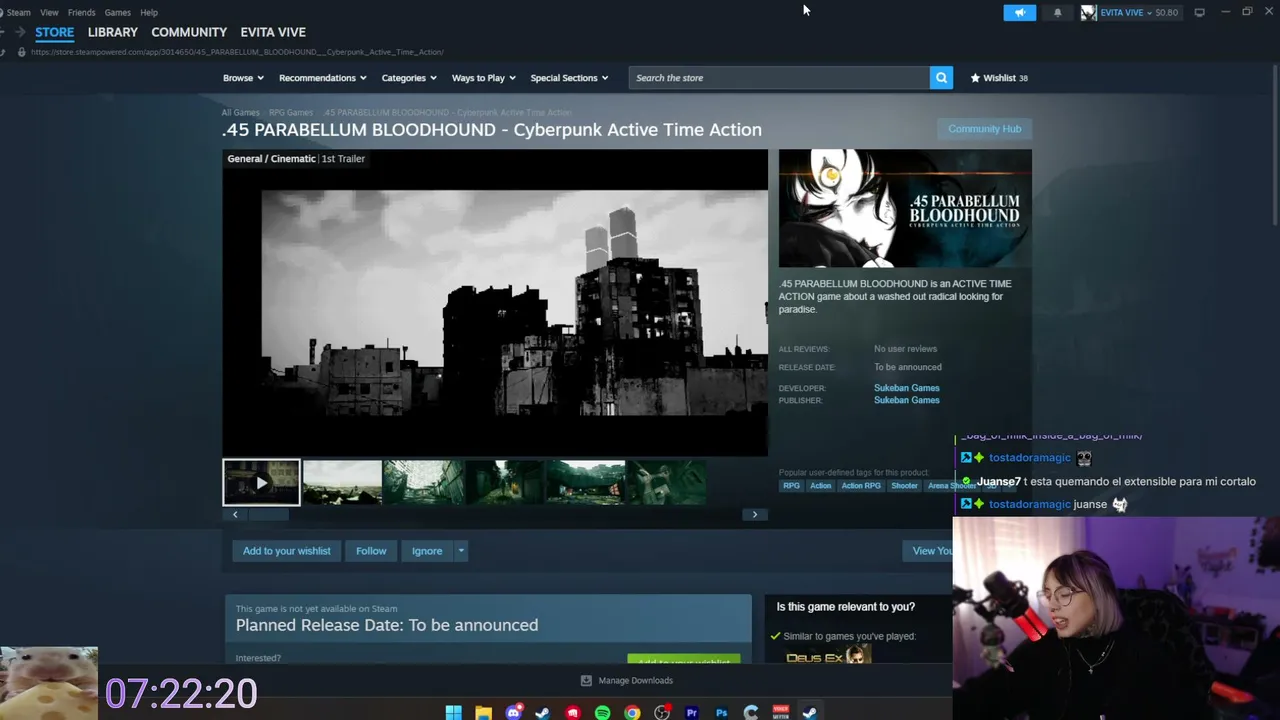Click the padlock icon beside the URL

point(21,52)
